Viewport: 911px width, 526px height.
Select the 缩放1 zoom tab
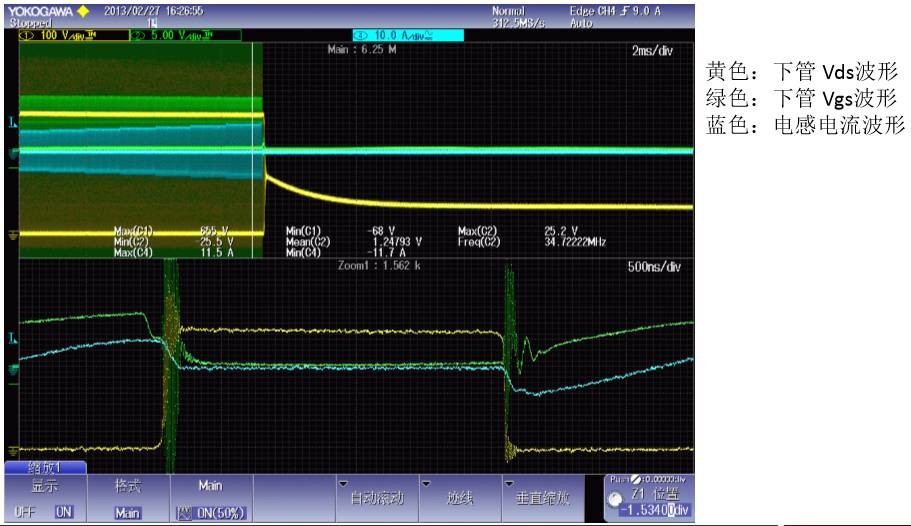tap(46, 467)
